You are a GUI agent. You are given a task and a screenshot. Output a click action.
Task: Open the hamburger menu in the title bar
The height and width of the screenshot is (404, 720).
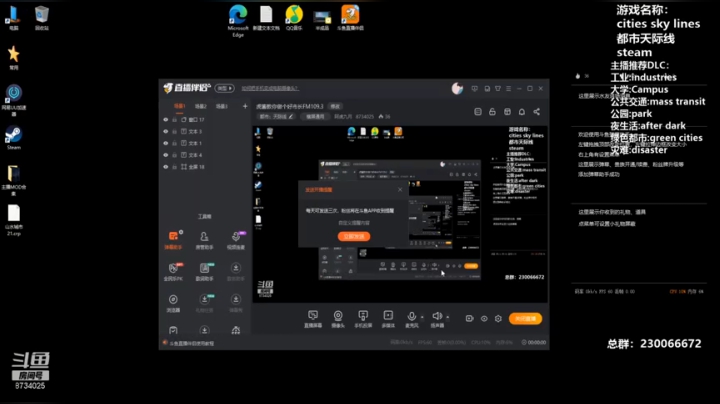(508, 89)
